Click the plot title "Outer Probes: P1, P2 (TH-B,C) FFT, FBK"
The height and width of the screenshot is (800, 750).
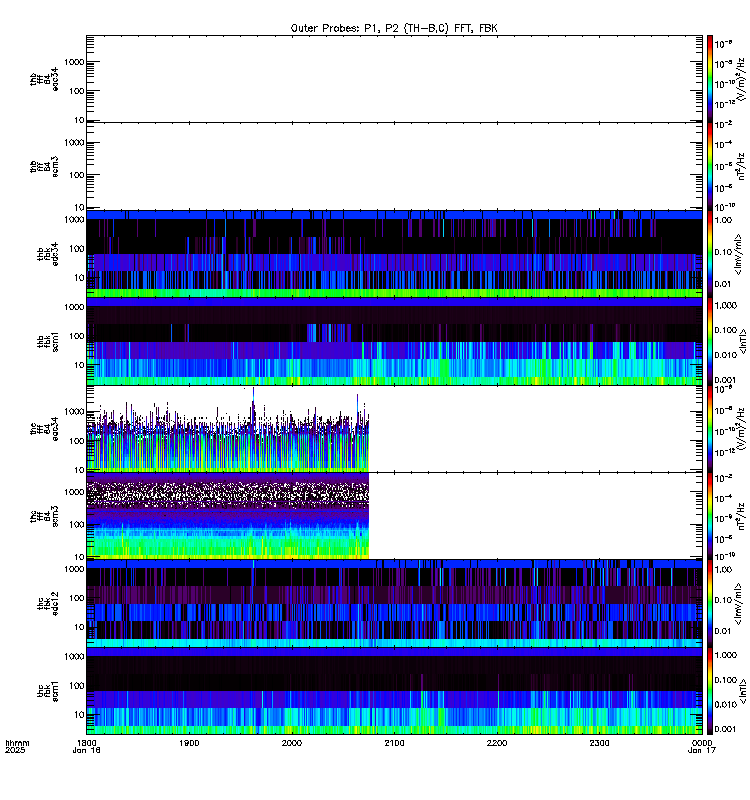coord(394,28)
